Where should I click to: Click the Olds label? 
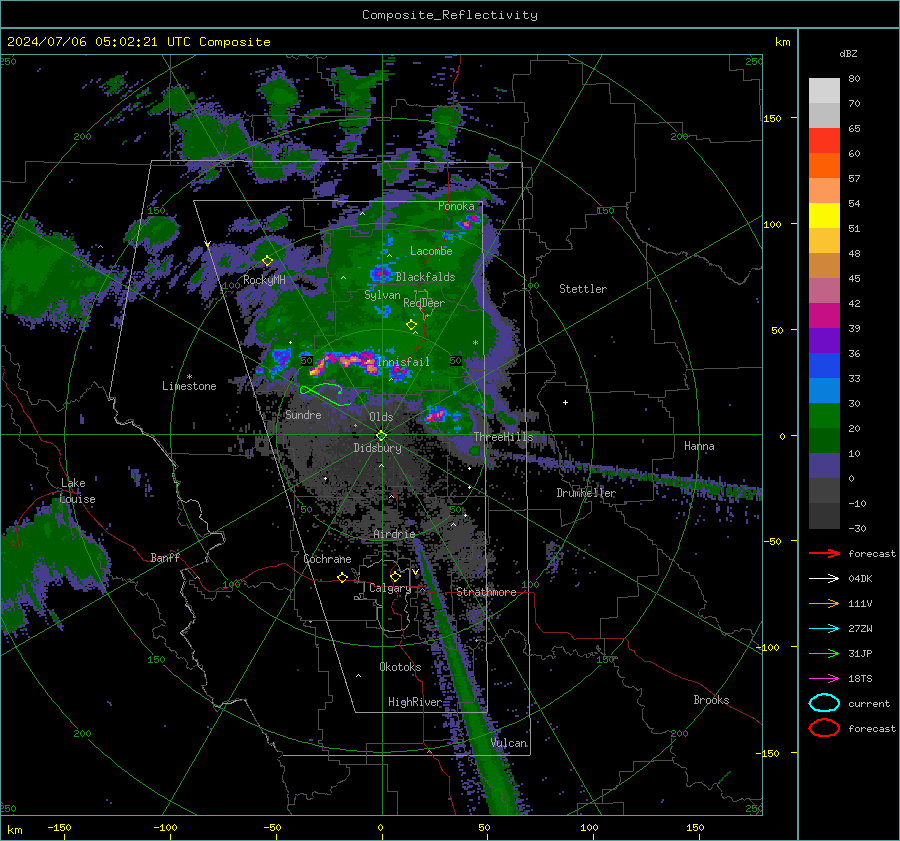coord(381,417)
